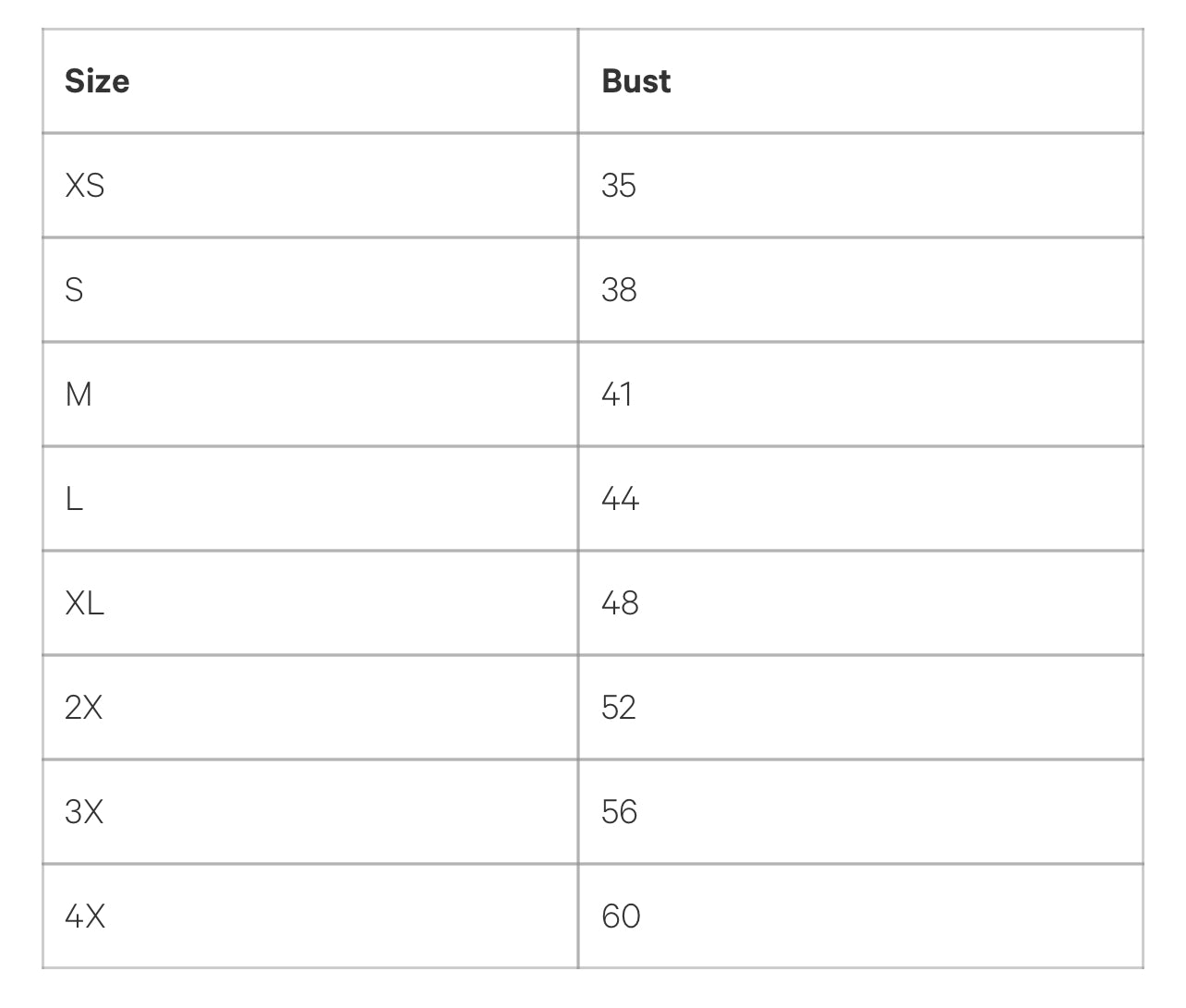Screen dimensions: 1186x1008
Task: Select the S size cell
Action: [74, 290]
